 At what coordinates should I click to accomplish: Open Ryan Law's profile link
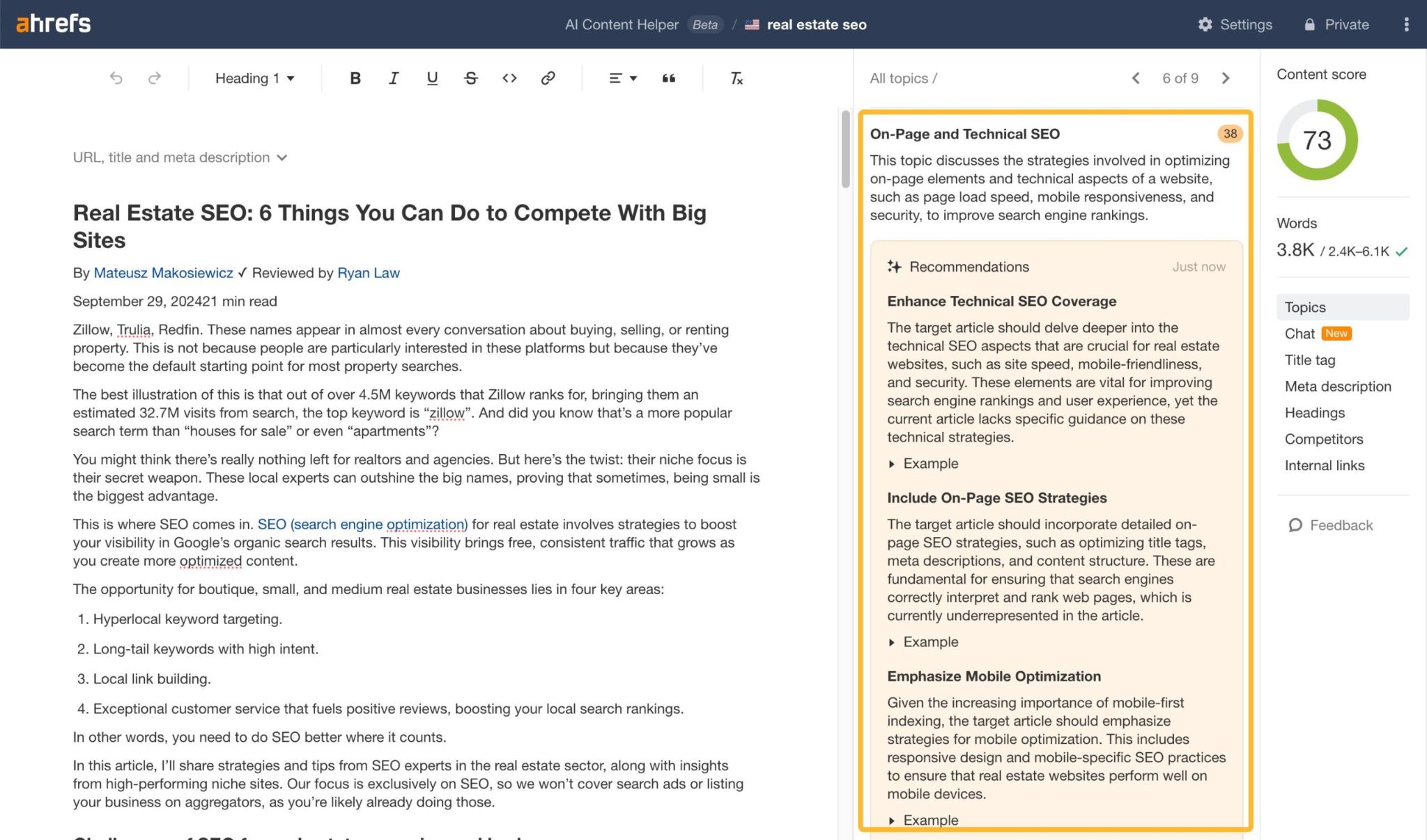click(x=368, y=272)
